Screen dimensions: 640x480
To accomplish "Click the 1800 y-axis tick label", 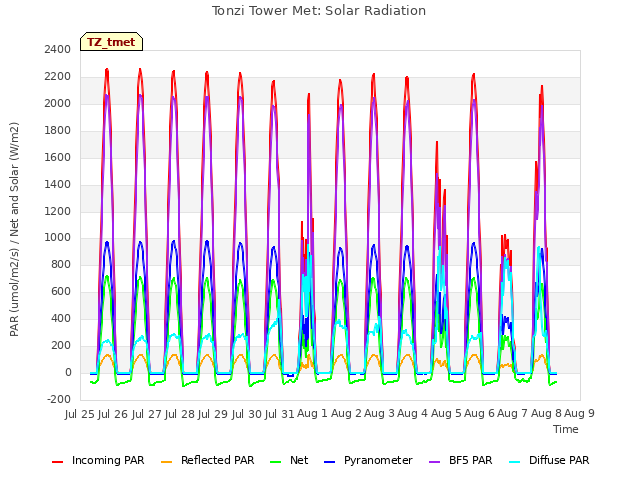I will (58, 131).
